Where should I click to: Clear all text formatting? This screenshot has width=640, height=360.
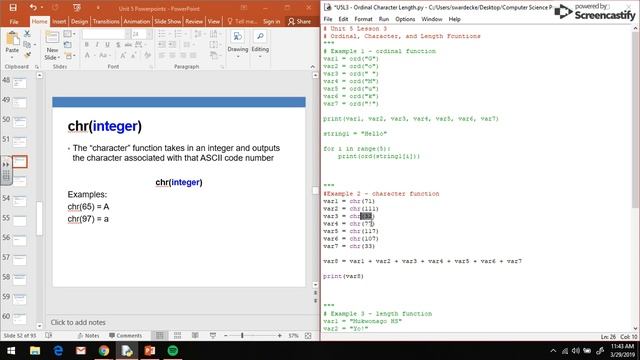pyautogui.click(x=147, y=55)
